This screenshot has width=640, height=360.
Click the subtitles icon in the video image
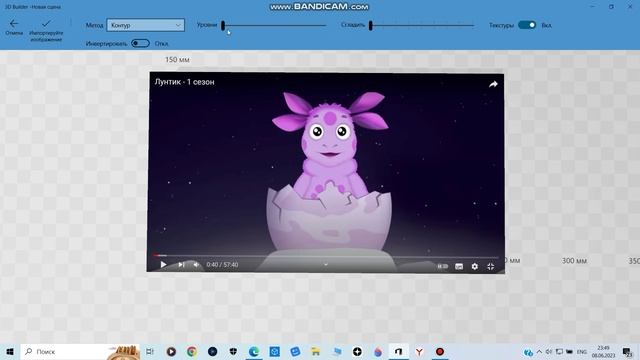point(459,266)
